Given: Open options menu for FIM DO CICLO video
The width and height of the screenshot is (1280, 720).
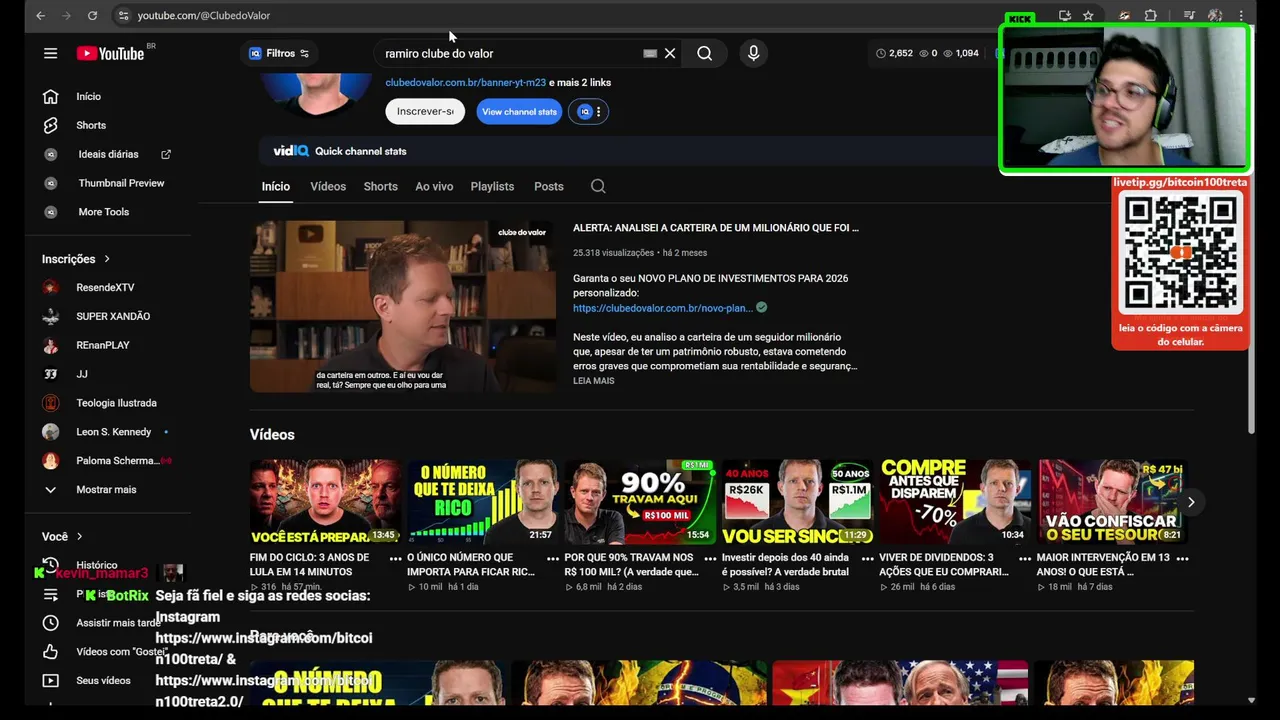Looking at the screenshot, I should [395, 559].
